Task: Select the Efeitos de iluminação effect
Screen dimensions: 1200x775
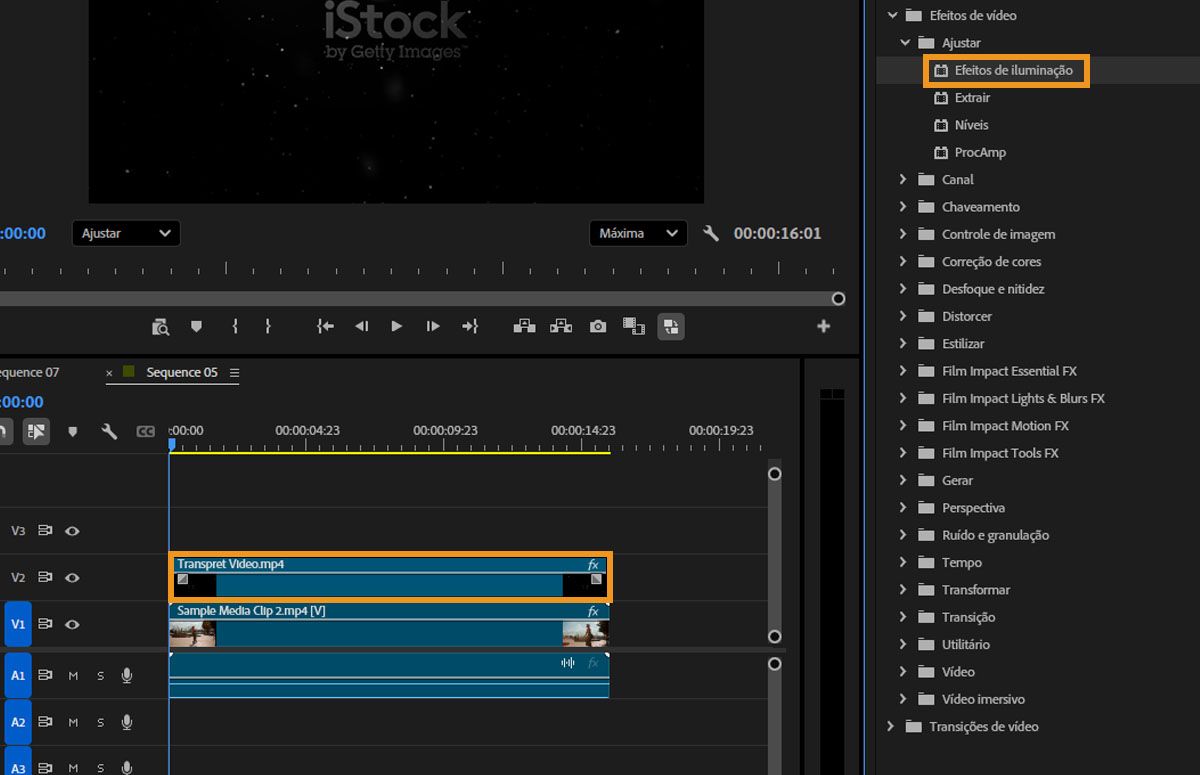Action: pyautogui.click(x=1013, y=70)
